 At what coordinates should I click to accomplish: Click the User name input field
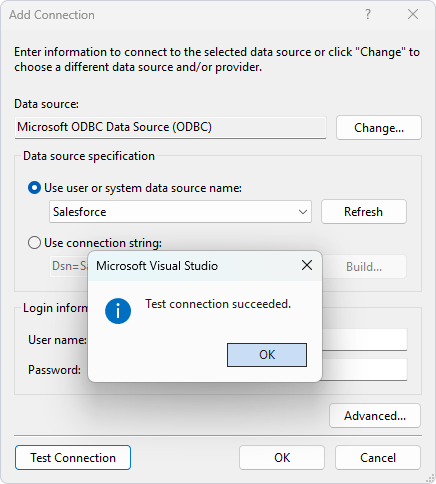pos(364,340)
